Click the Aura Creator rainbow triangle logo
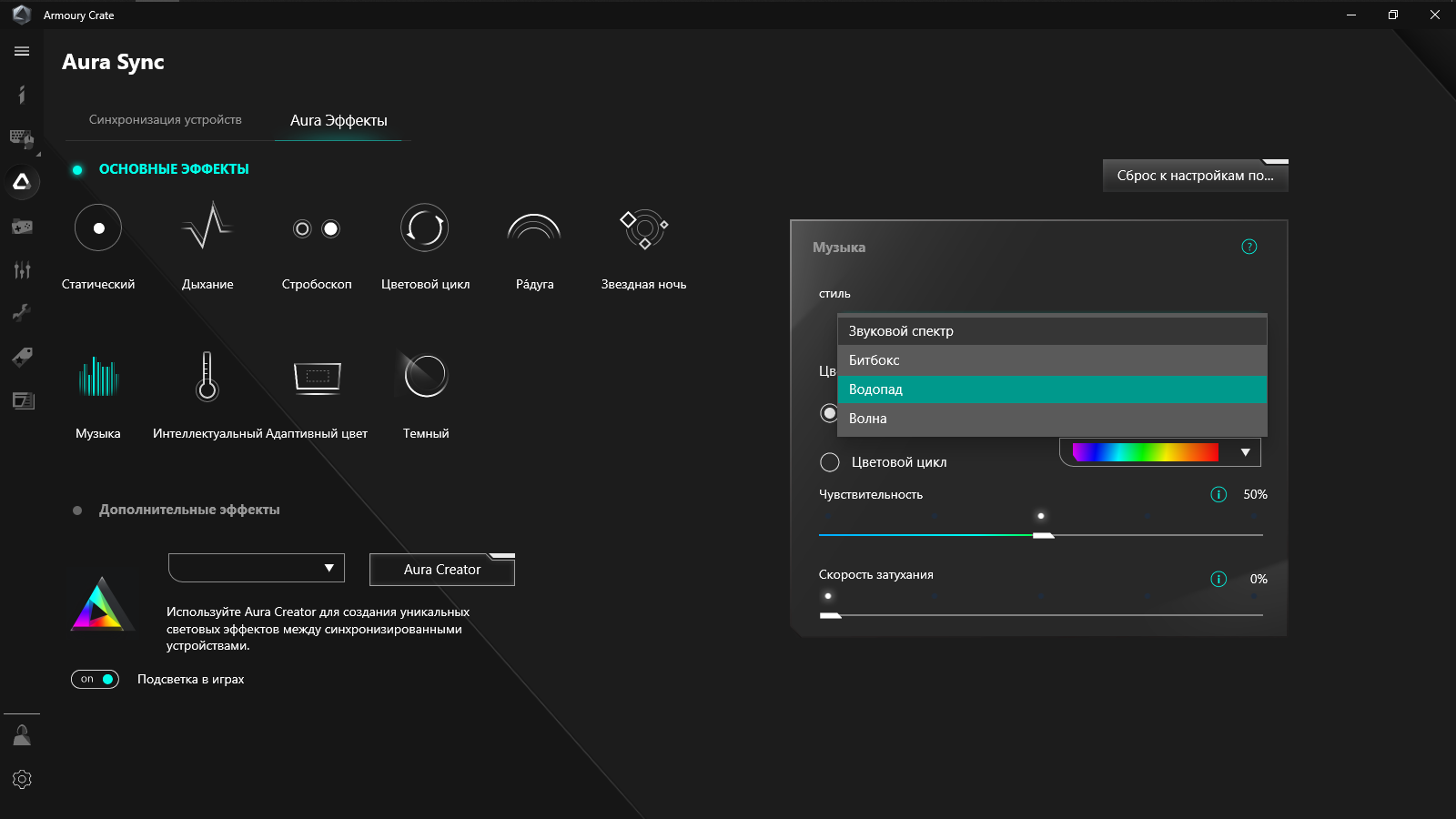 (102, 603)
